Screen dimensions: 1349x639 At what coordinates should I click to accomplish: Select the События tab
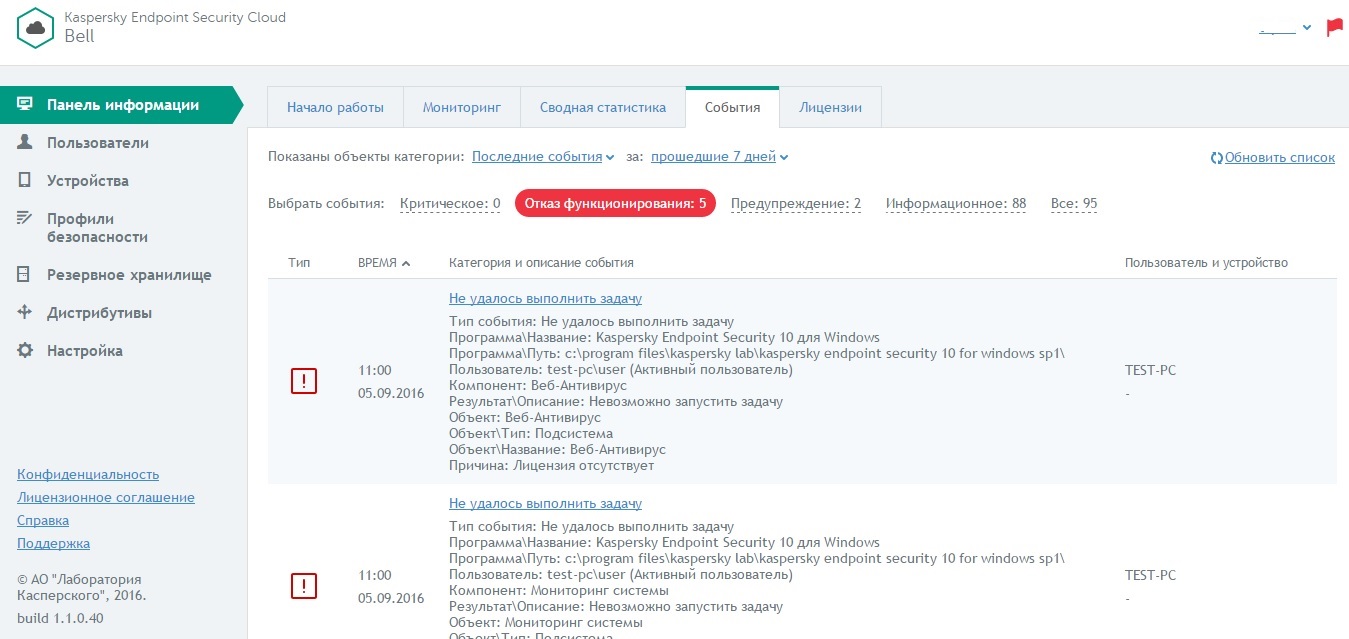732,108
